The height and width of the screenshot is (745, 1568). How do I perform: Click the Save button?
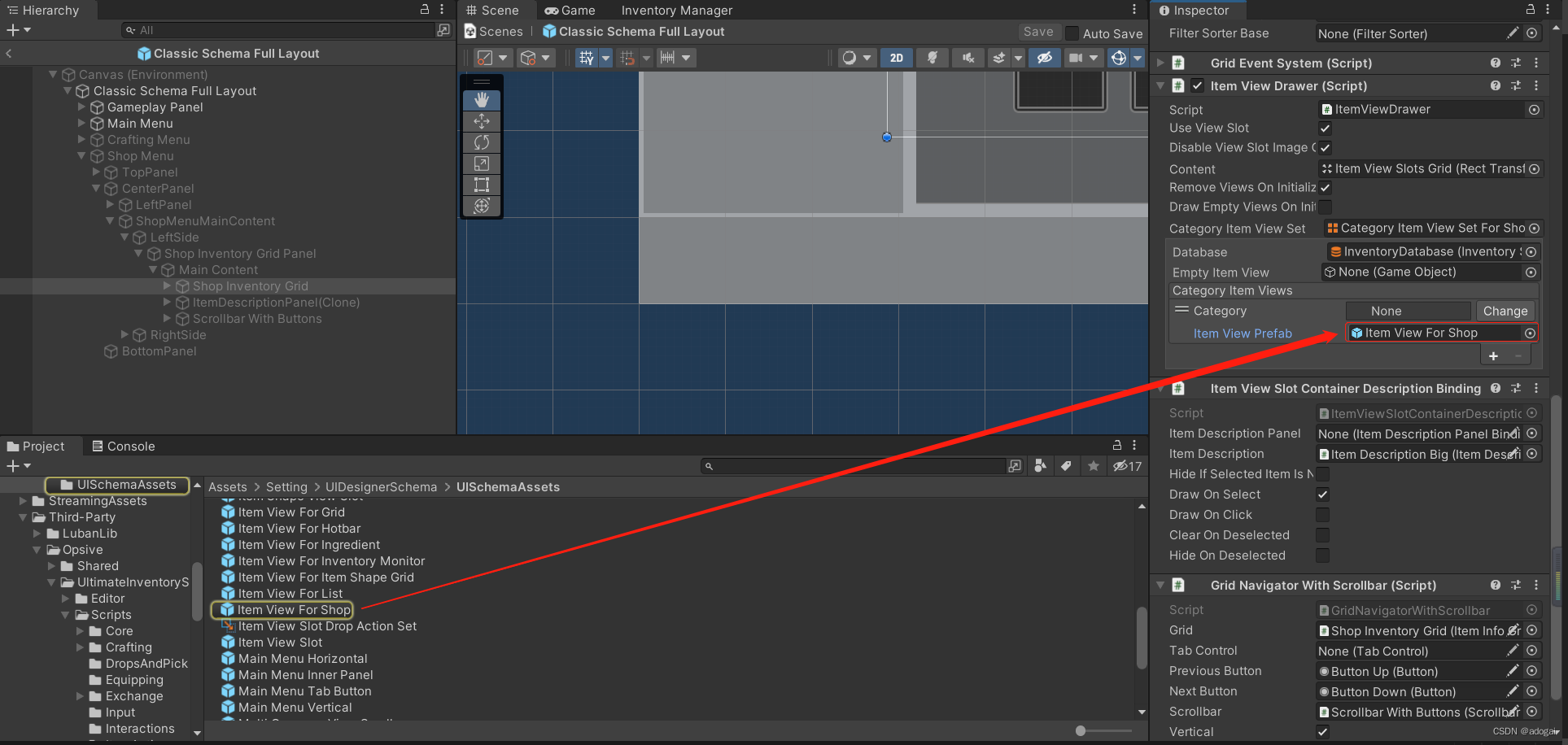(x=1038, y=32)
